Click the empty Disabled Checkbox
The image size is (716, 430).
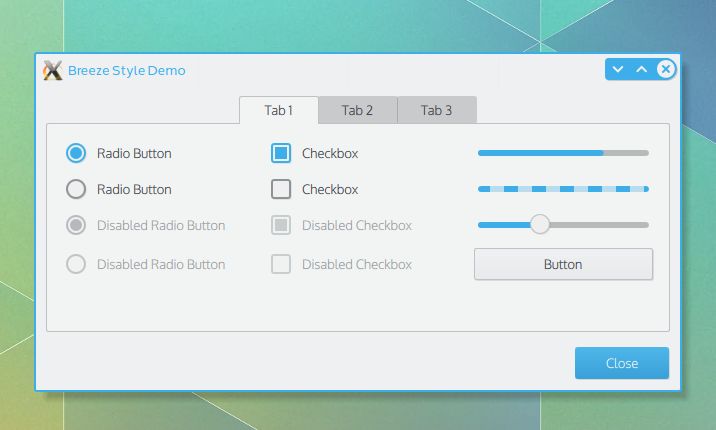click(x=281, y=264)
